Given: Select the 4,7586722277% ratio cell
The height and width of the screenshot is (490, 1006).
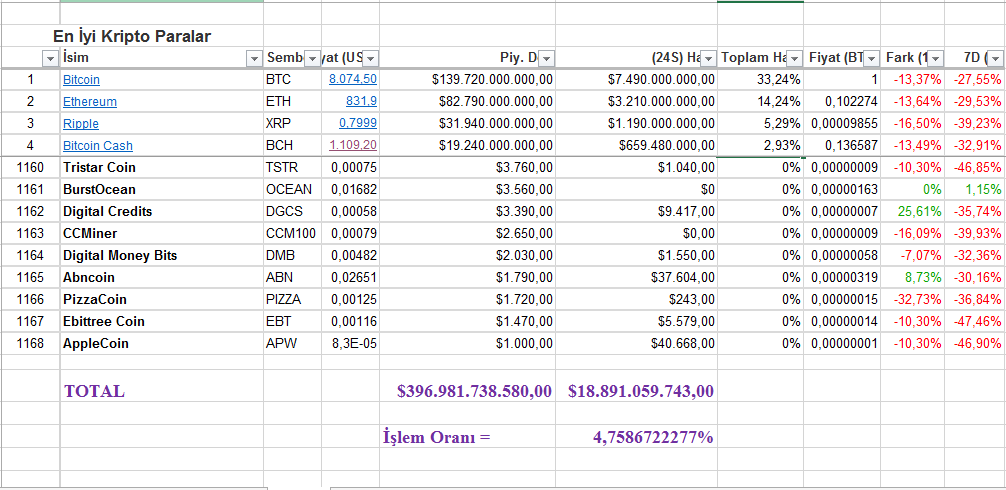Looking at the screenshot, I should pos(636,437).
